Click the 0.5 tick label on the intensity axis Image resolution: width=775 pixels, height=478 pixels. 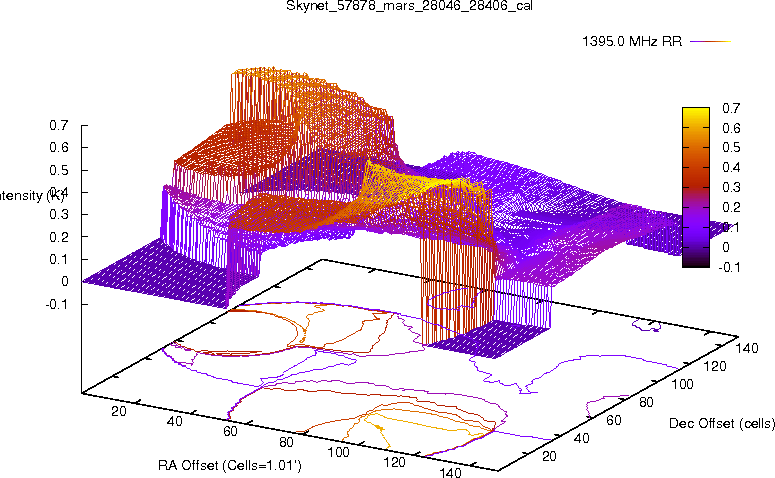tap(58, 170)
